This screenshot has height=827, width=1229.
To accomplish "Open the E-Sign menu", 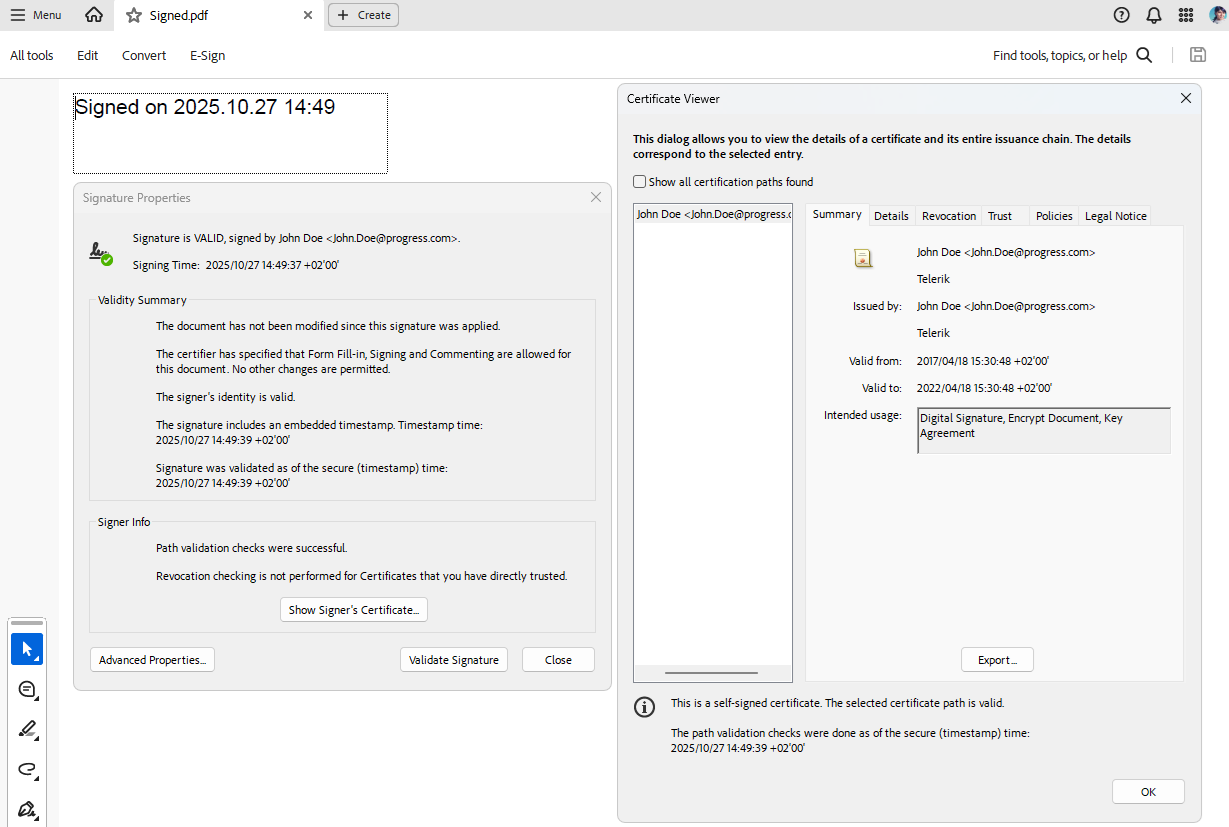I will click(207, 55).
